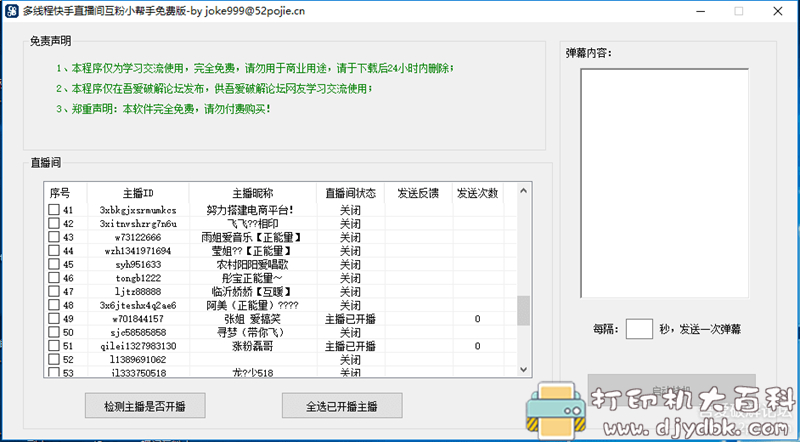Click the 主播昵称 column header
Image resolution: width=800 pixels, height=442 pixels.
click(x=253, y=193)
